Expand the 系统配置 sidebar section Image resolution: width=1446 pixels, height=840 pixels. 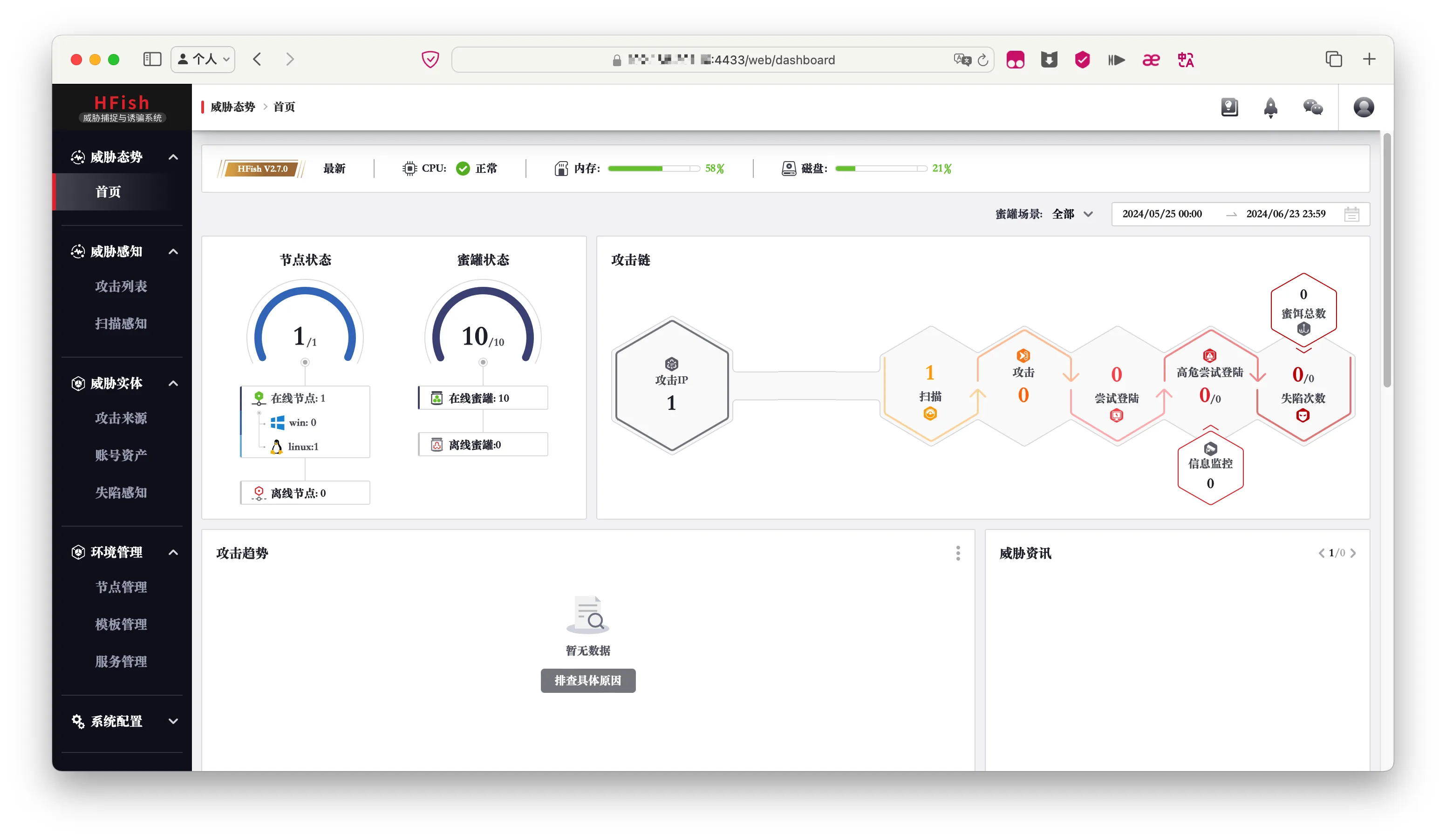tap(173, 721)
